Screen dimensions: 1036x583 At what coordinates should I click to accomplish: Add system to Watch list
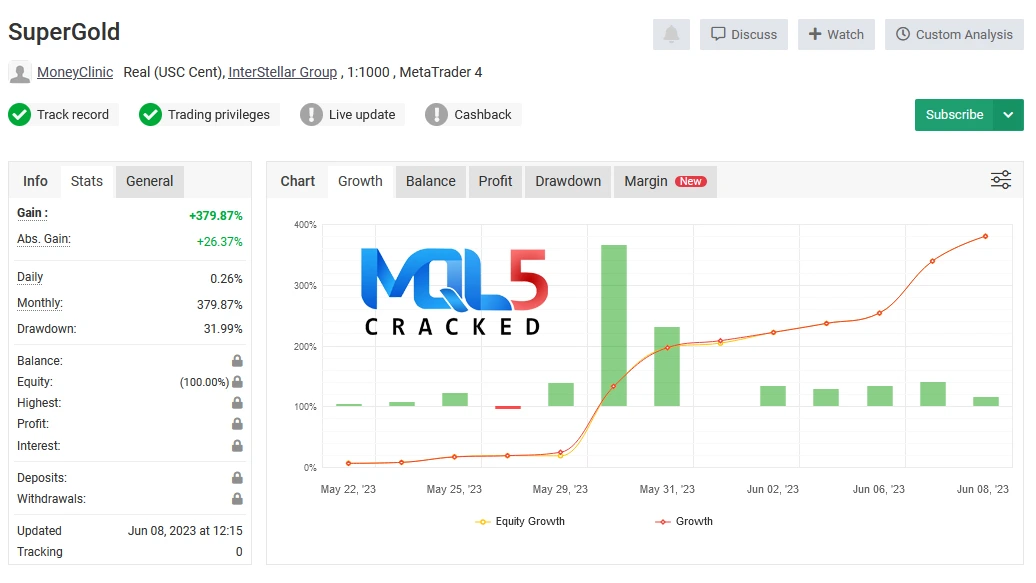836,34
